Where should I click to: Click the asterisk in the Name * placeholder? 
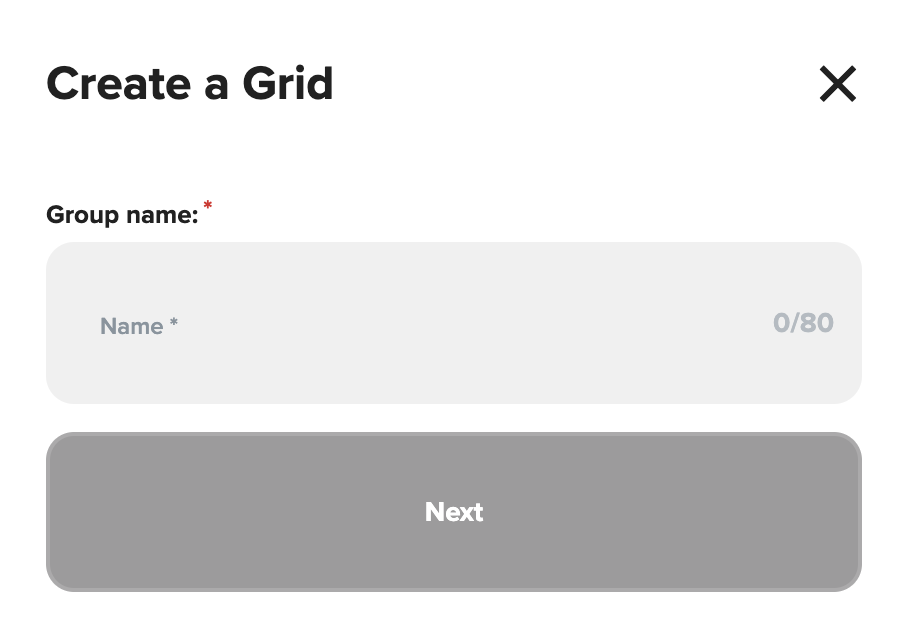pyautogui.click(x=173, y=323)
